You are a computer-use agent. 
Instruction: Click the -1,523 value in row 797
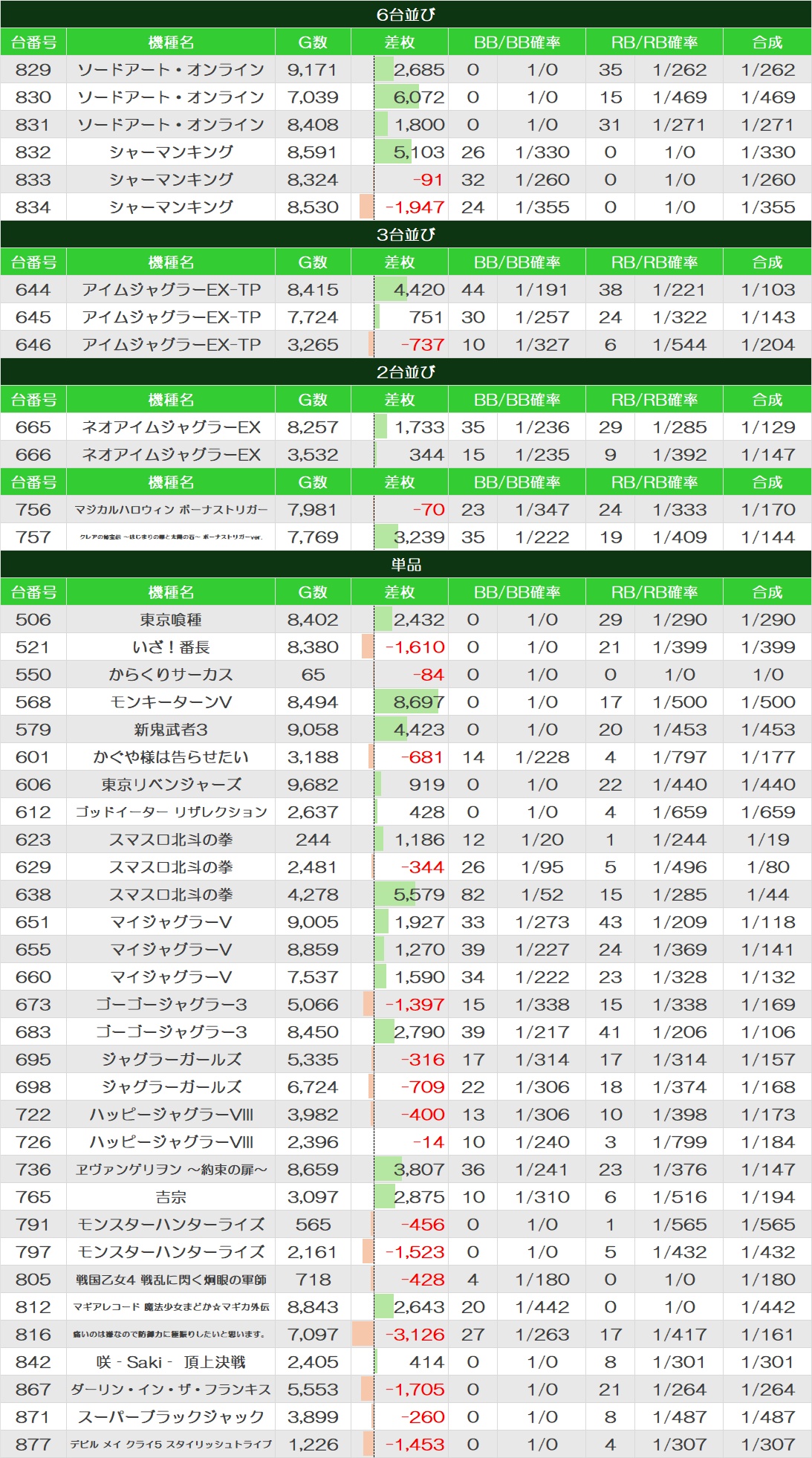click(415, 1252)
